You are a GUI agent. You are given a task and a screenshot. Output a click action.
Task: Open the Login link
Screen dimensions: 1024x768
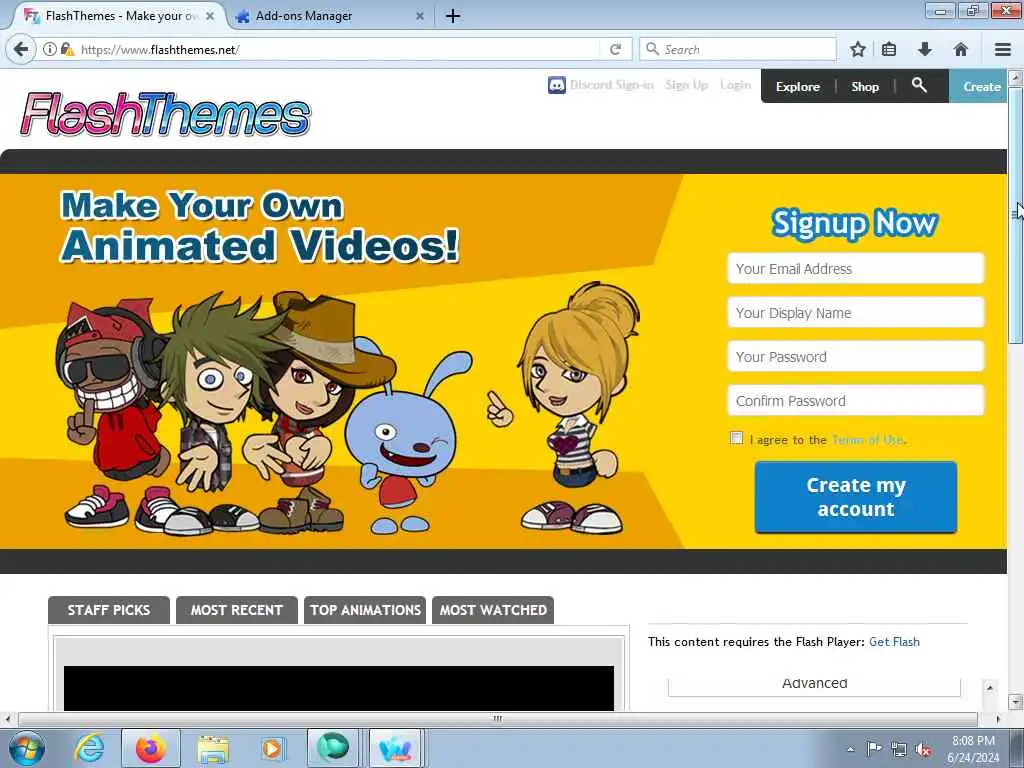tap(735, 85)
